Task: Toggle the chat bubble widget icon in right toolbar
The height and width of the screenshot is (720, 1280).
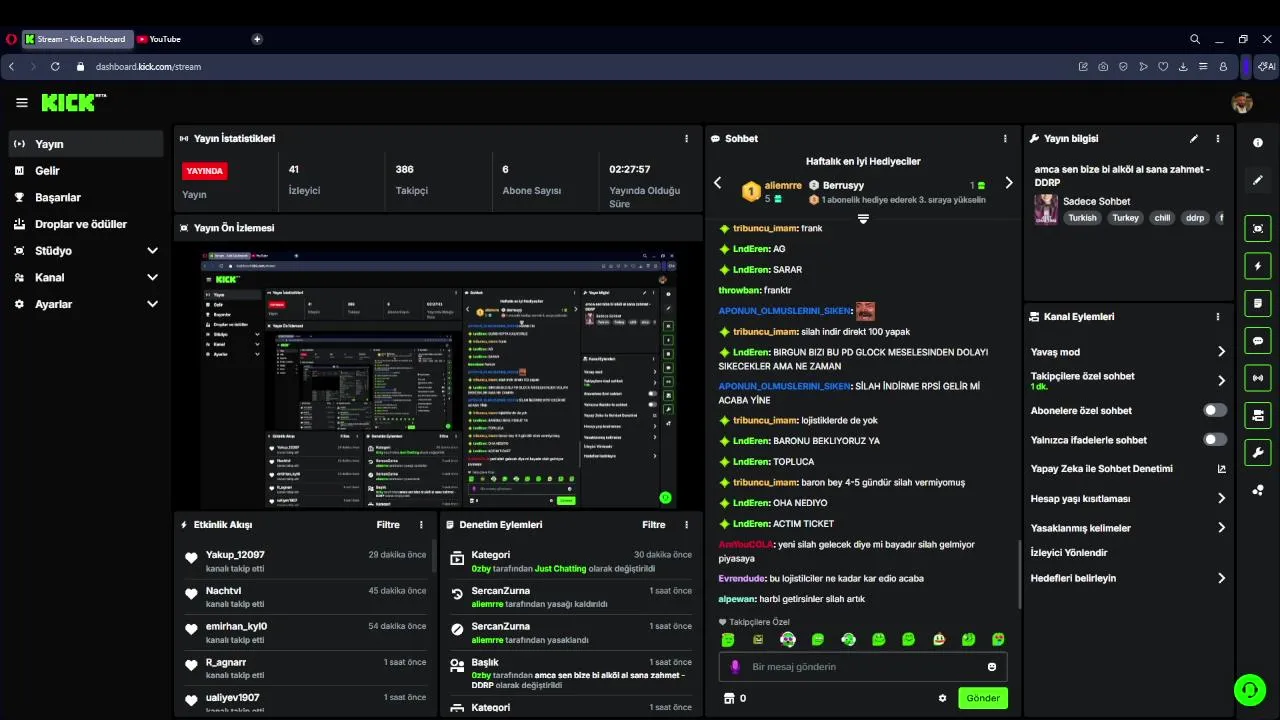Action: (1258, 341)
